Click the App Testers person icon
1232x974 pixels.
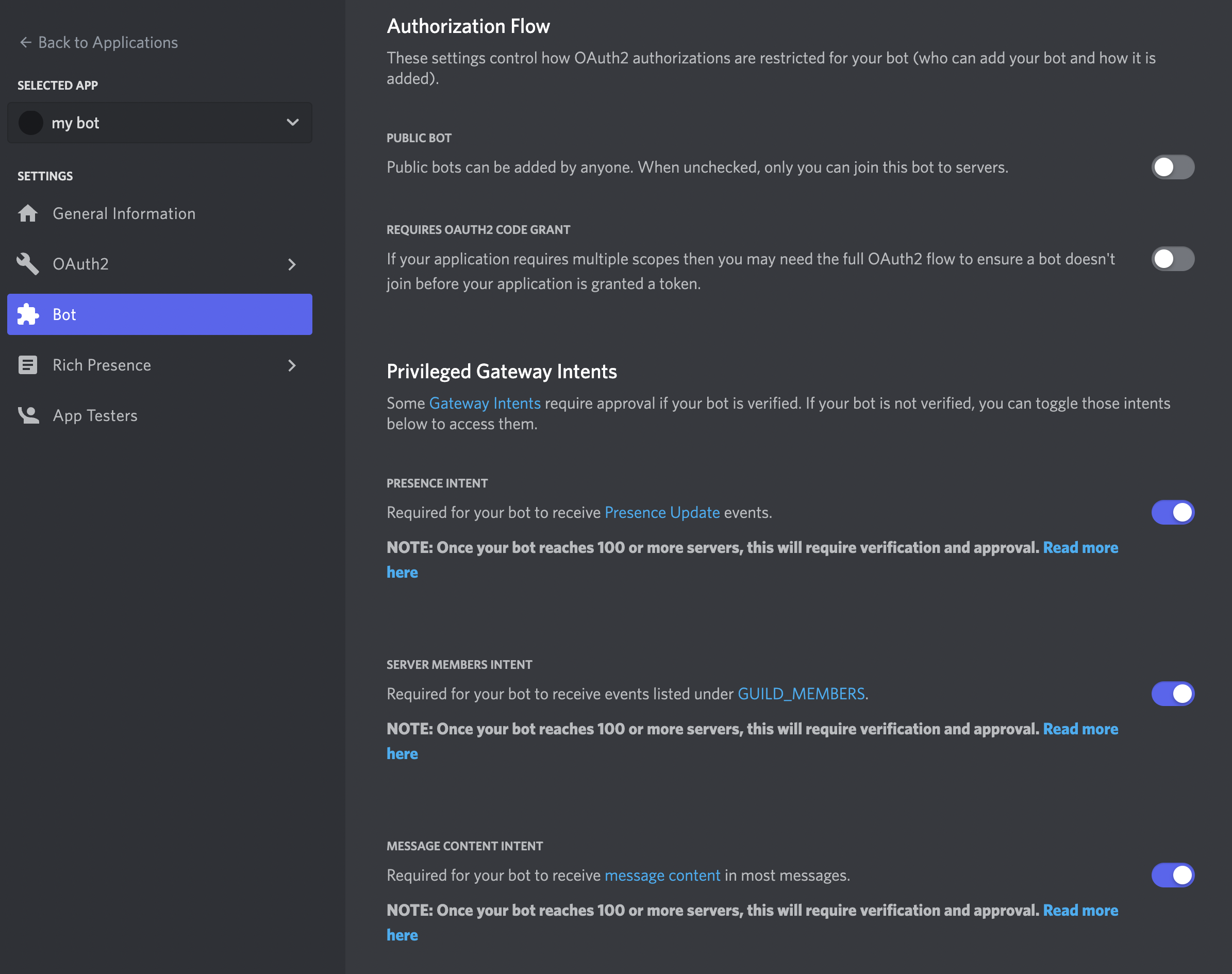coord(27,415)
